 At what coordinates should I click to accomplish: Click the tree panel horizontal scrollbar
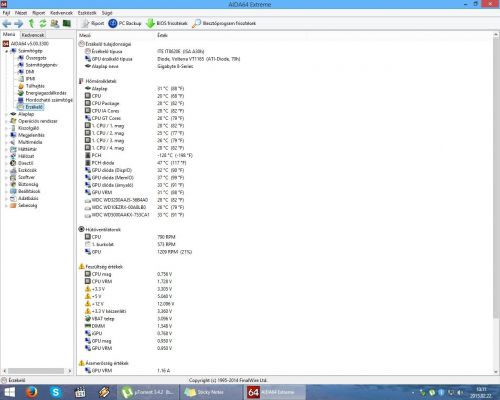coord(37,371)
